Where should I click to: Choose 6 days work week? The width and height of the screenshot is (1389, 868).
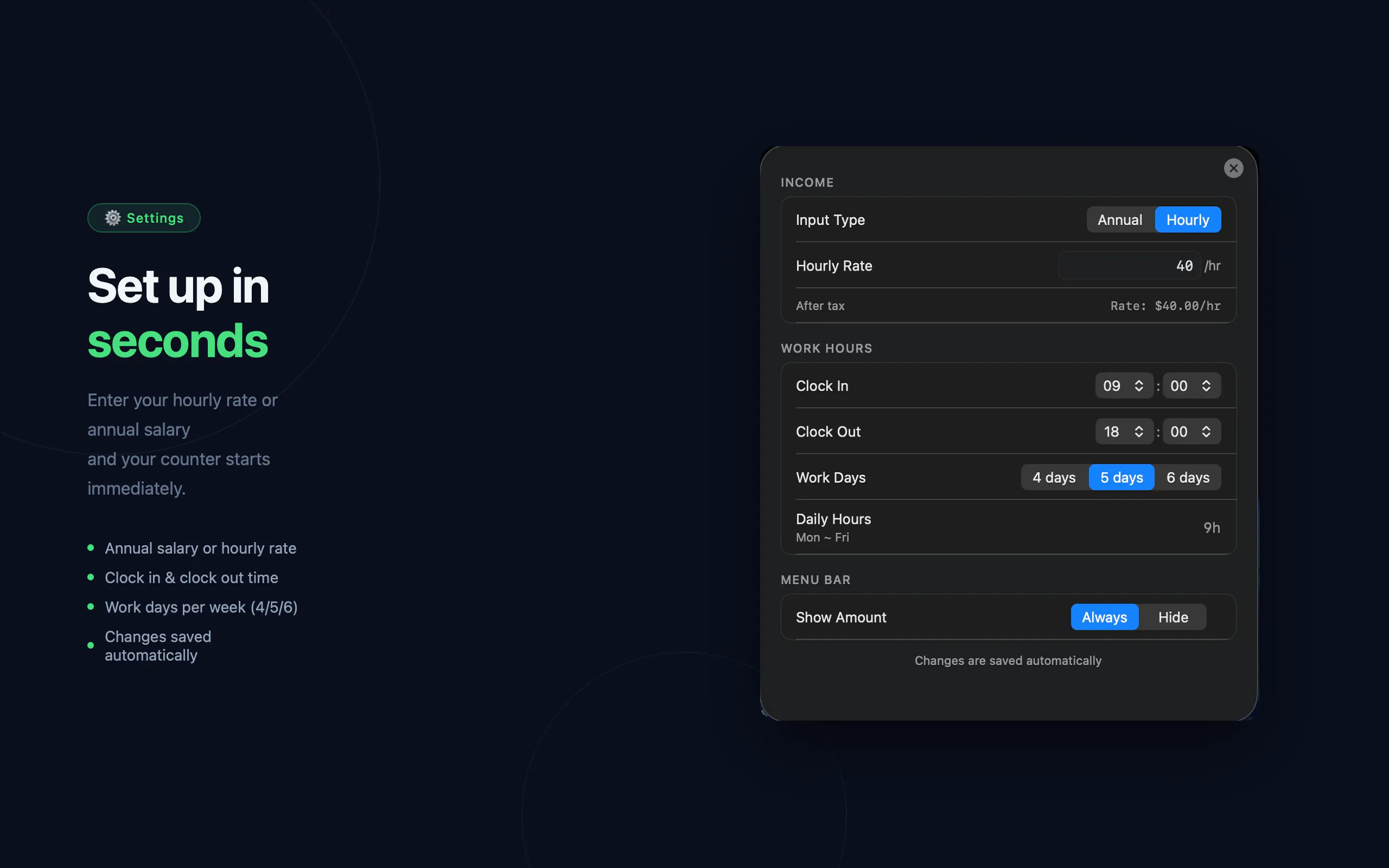coord(1188,477)
